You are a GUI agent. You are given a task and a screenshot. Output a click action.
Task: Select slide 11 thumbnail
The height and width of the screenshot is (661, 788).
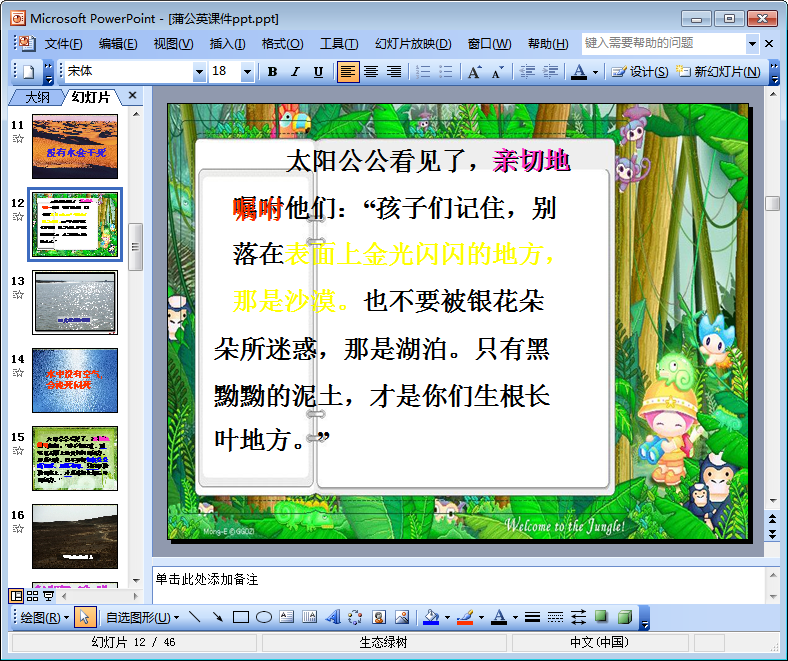click(75, 146)
